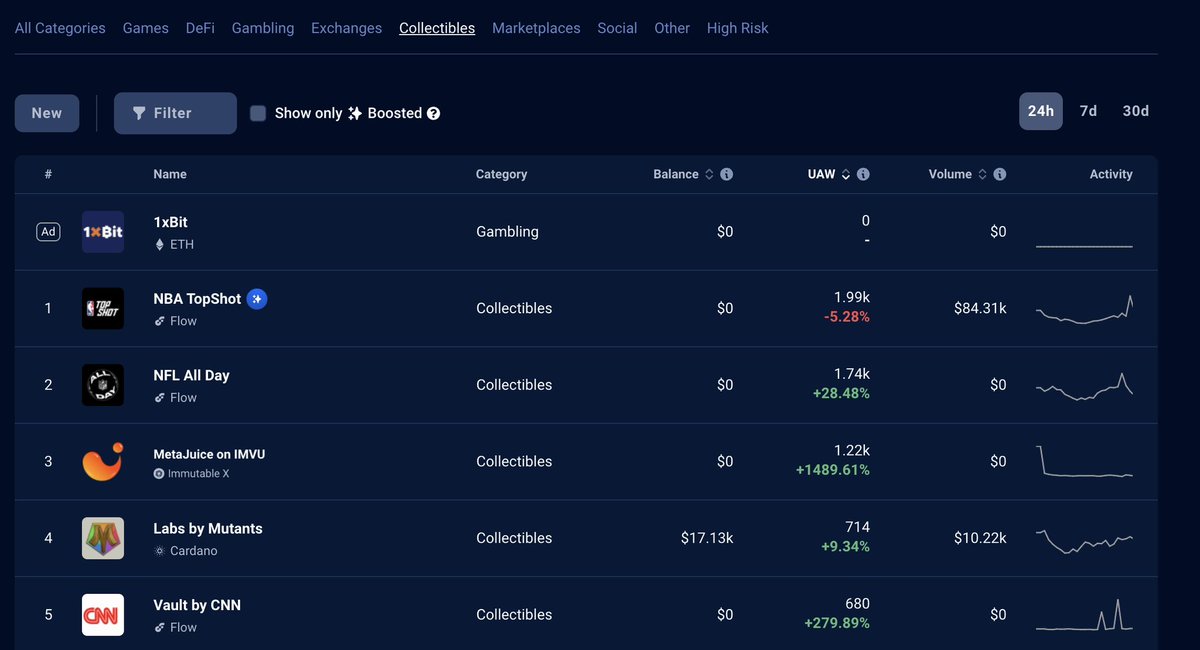Click the NFL All Day activity sparkline chart
The width and height of the screenshot is (1200, 650).
pos(1085,386)
